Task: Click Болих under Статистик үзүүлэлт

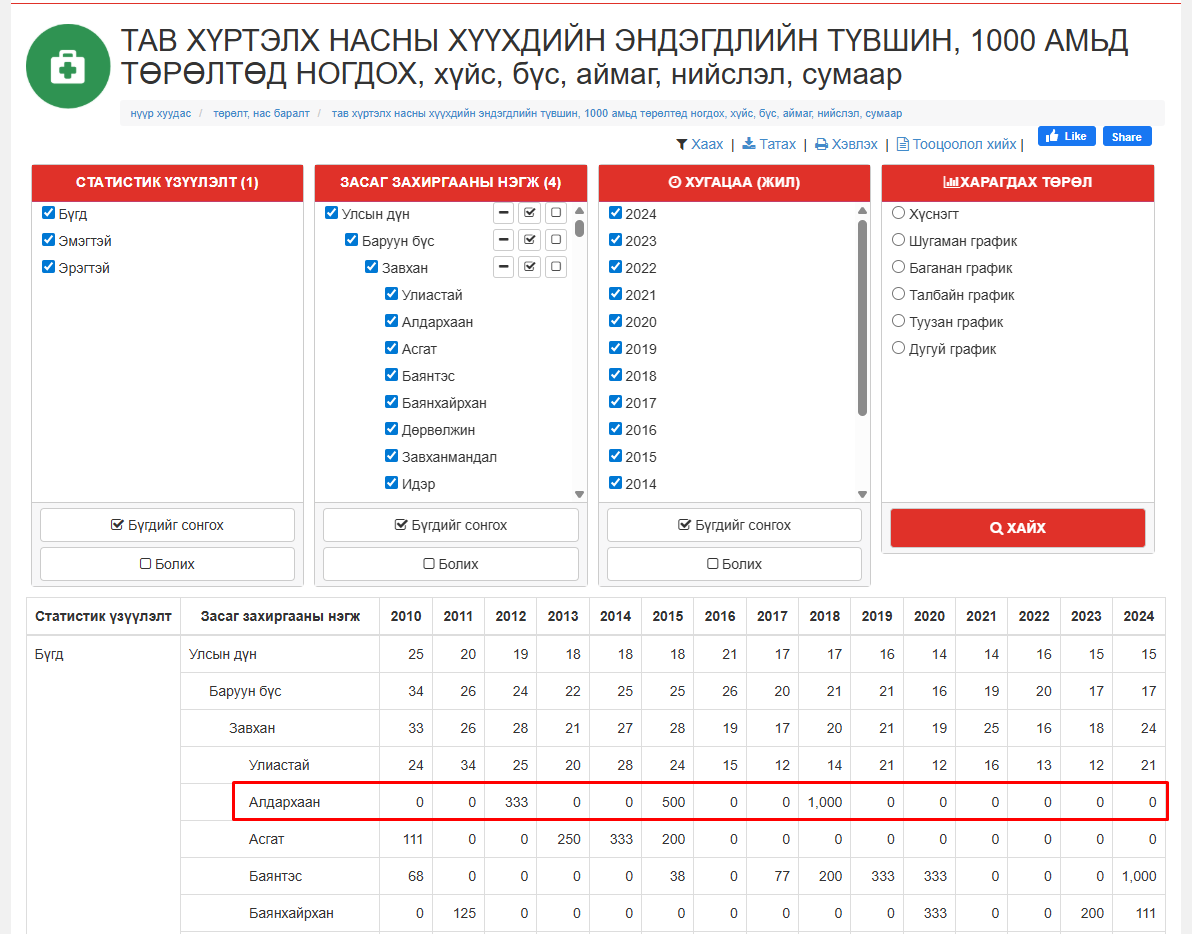Action: [x=167, y=564]
